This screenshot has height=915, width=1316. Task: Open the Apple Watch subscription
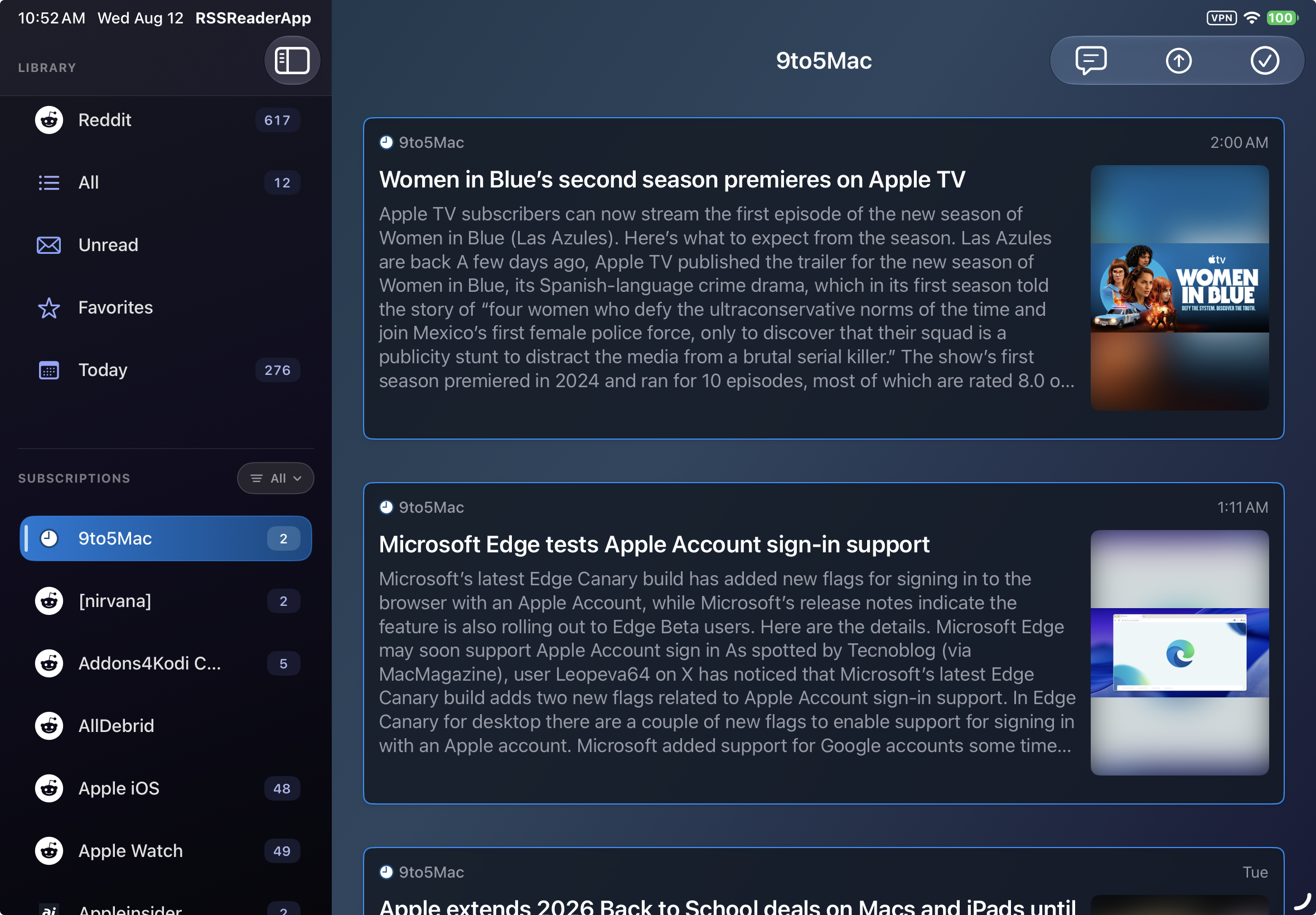[x=166, y=851]
